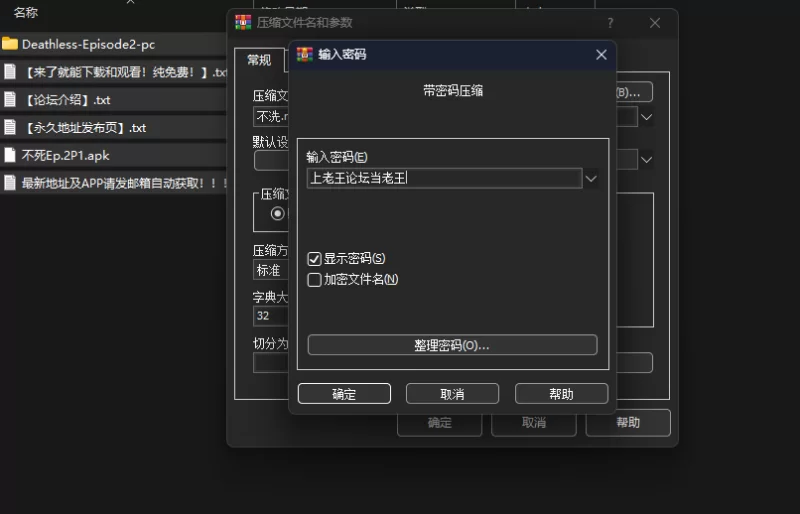800x514 pixels.
Task: Uncheck 显示密码 checkbox
Action: [314, 259]
